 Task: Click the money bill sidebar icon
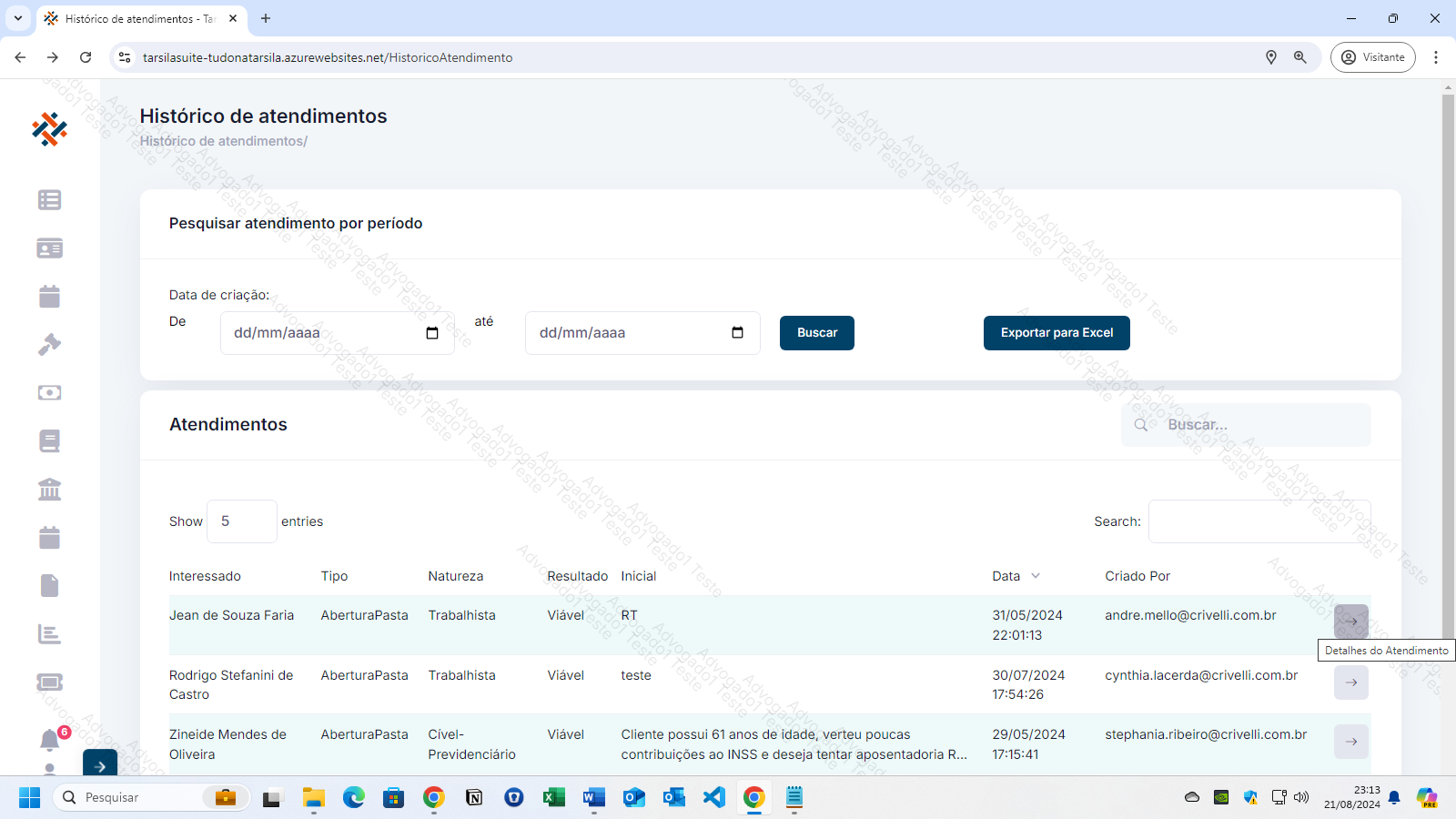pyautogui.click(x=49, y=393)
